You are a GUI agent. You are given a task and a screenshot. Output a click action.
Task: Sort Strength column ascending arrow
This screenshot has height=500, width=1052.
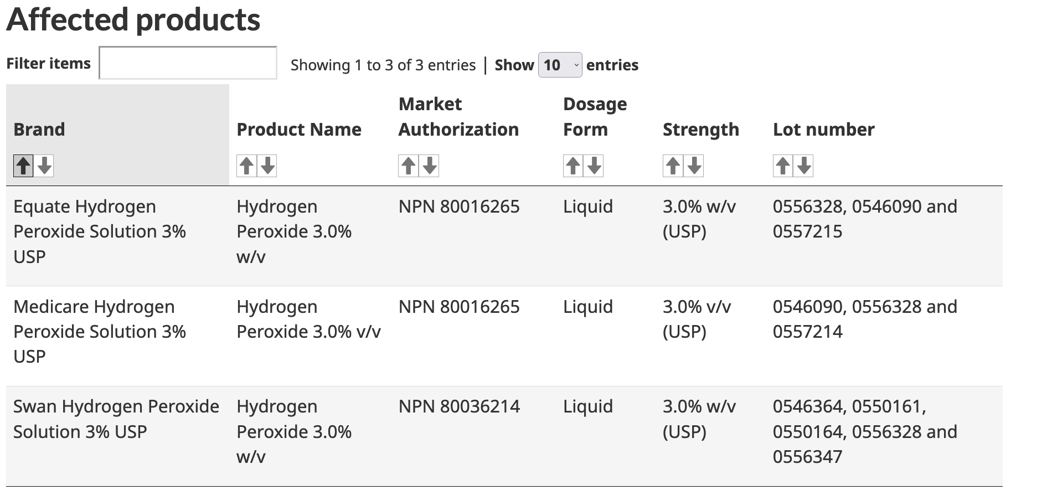673,166
